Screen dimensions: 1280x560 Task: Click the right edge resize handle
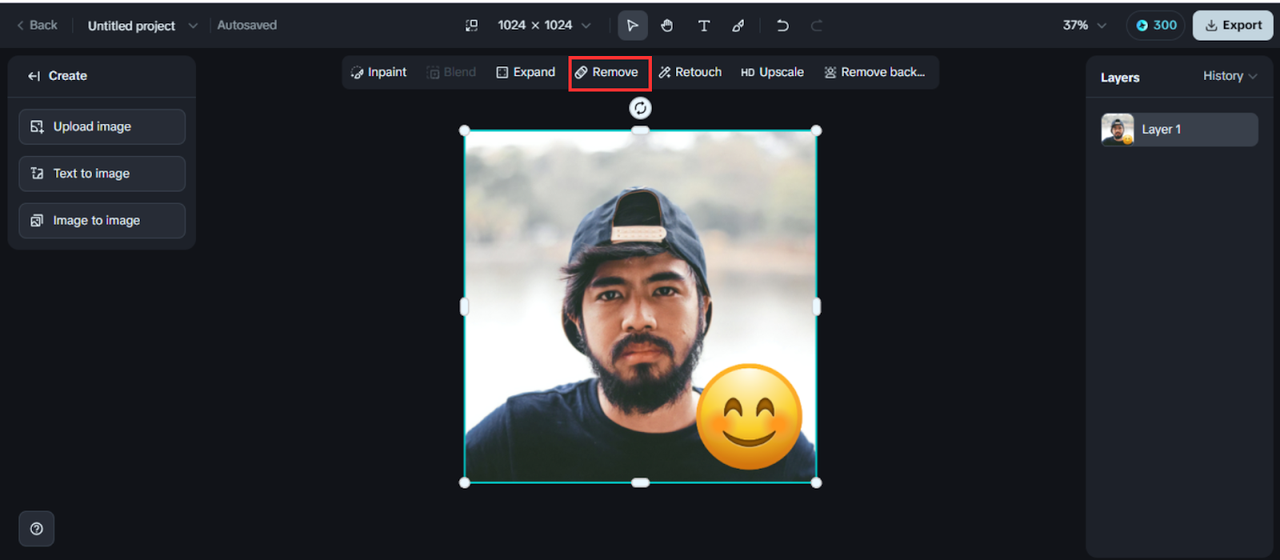816,307
